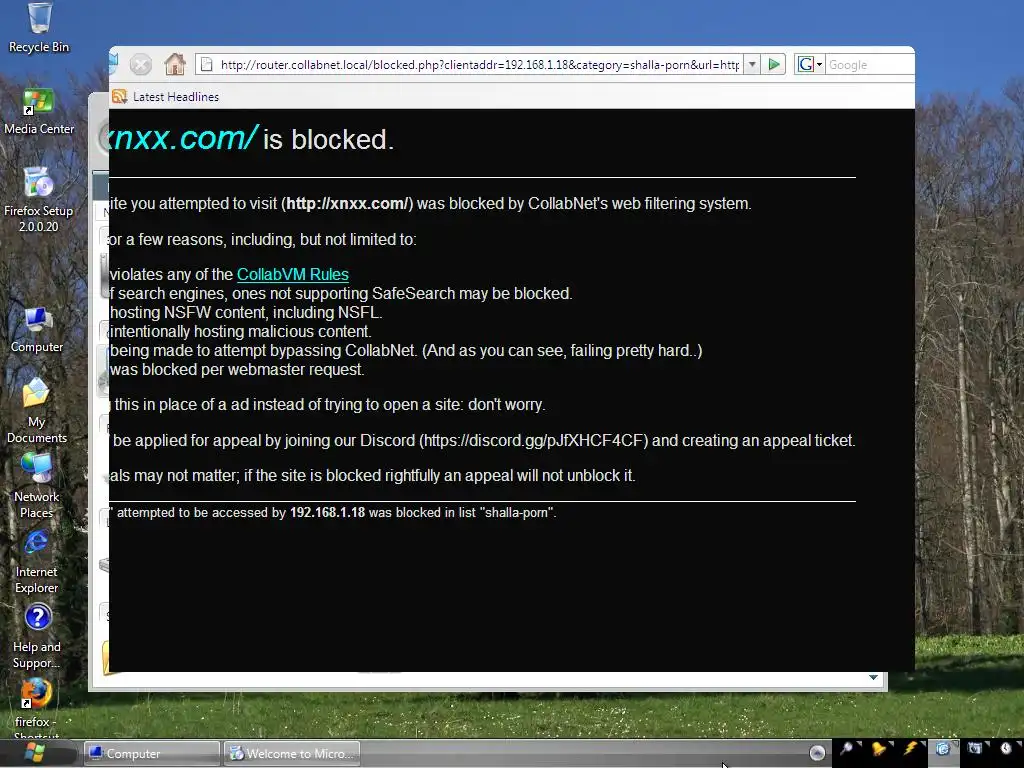Click the lightning bolt tray icon

910,749
